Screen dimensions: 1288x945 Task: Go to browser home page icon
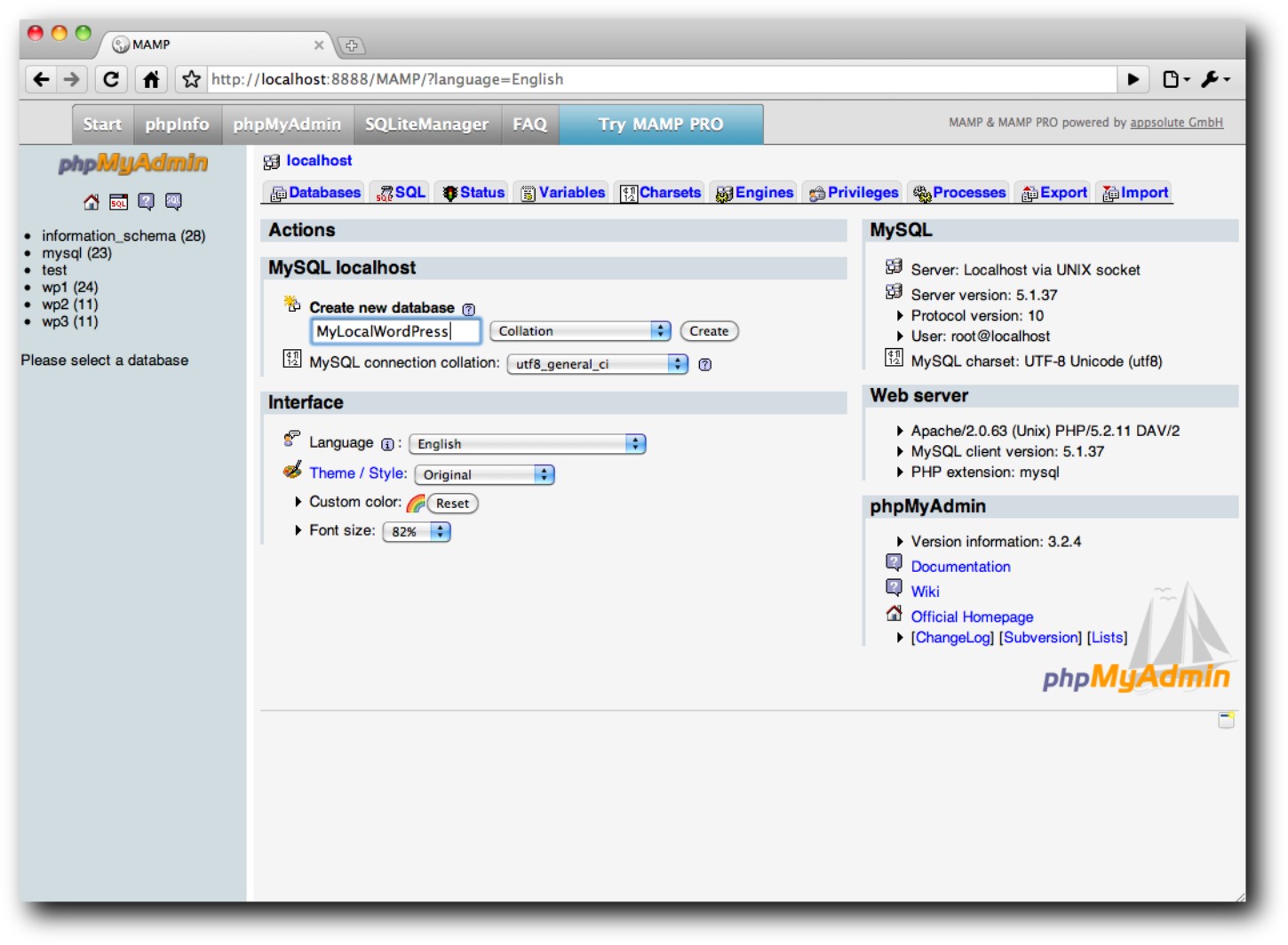(x=151, y=80)
